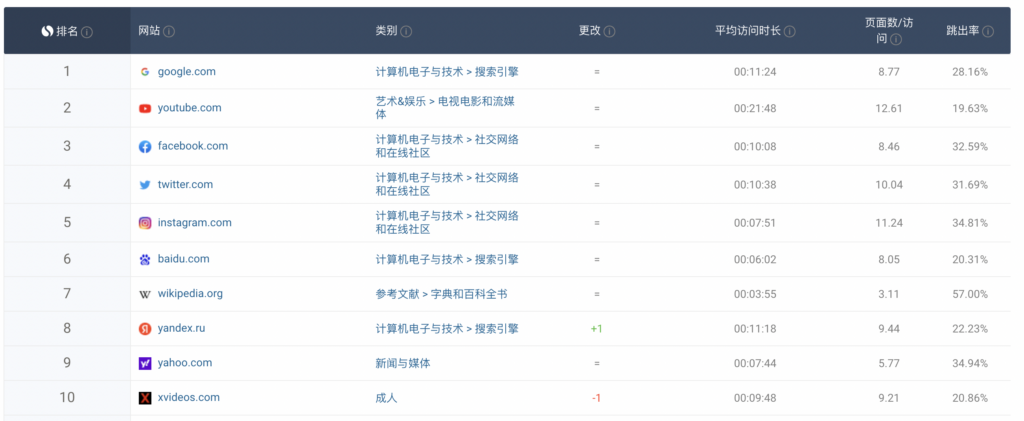1024x421 pixels.
Task: Open youtube.com's 艺术&娱乐 > 电视电影和流媒体 category
Action: (x=447, y=108)
